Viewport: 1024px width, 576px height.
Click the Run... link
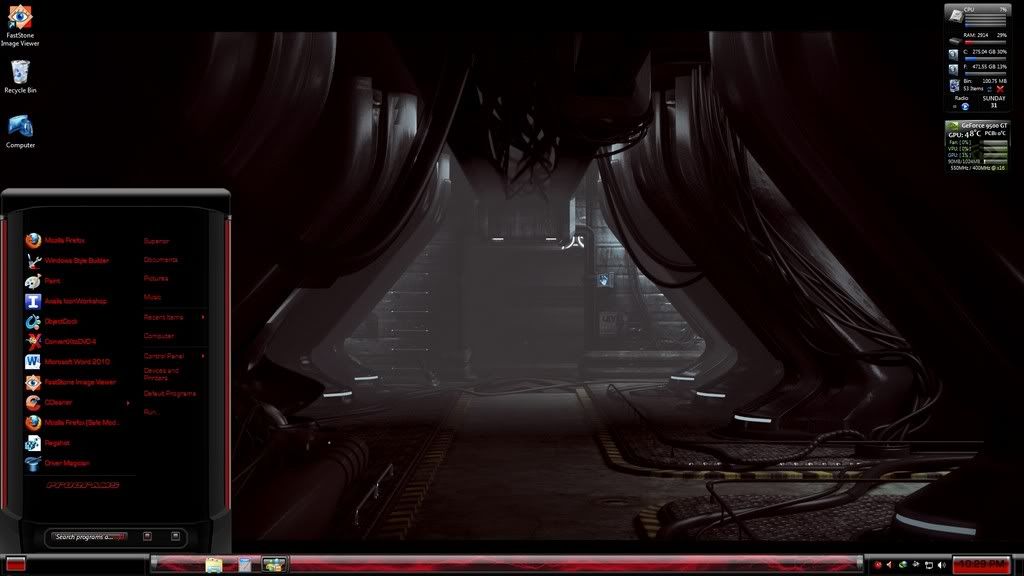151,412
